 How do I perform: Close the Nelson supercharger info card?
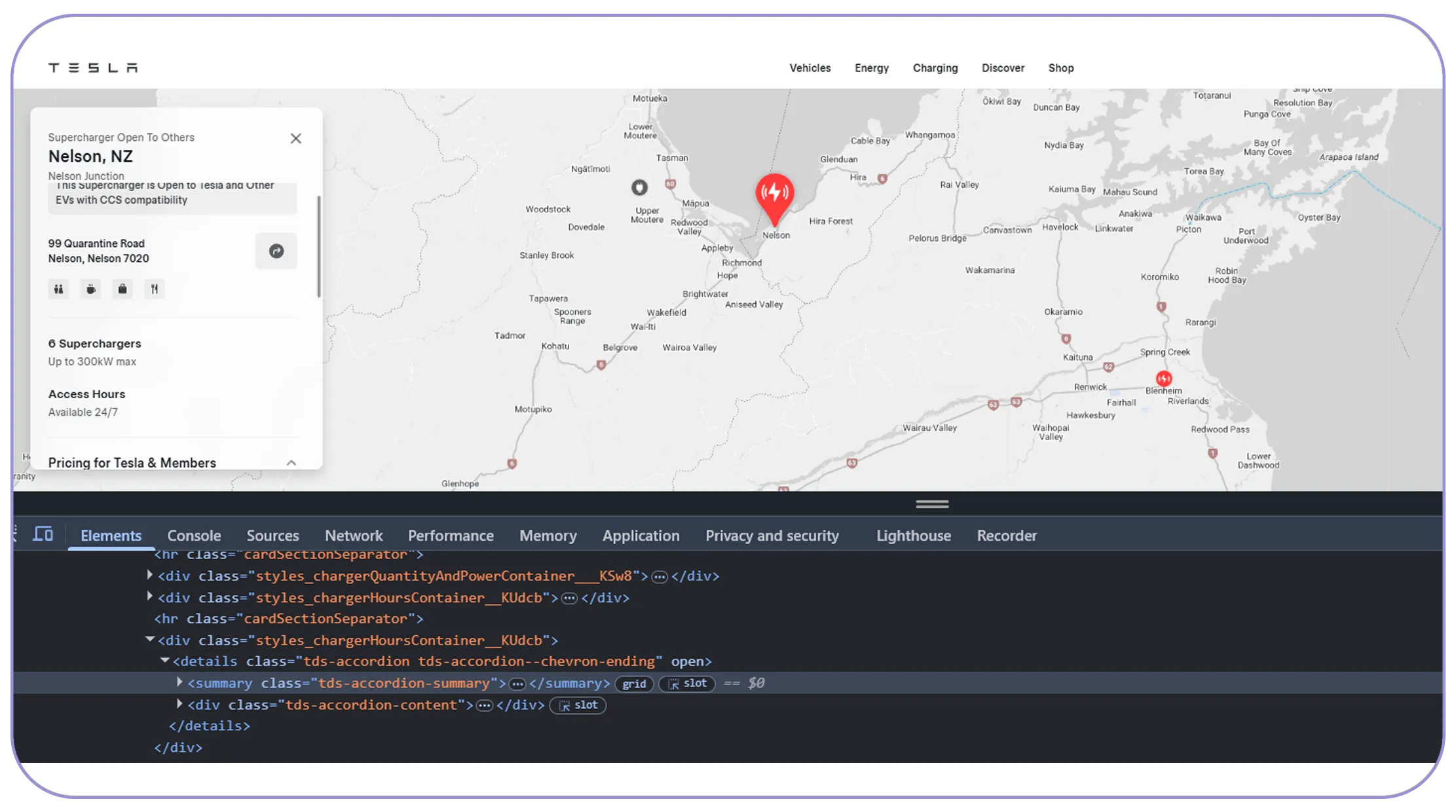295,138
